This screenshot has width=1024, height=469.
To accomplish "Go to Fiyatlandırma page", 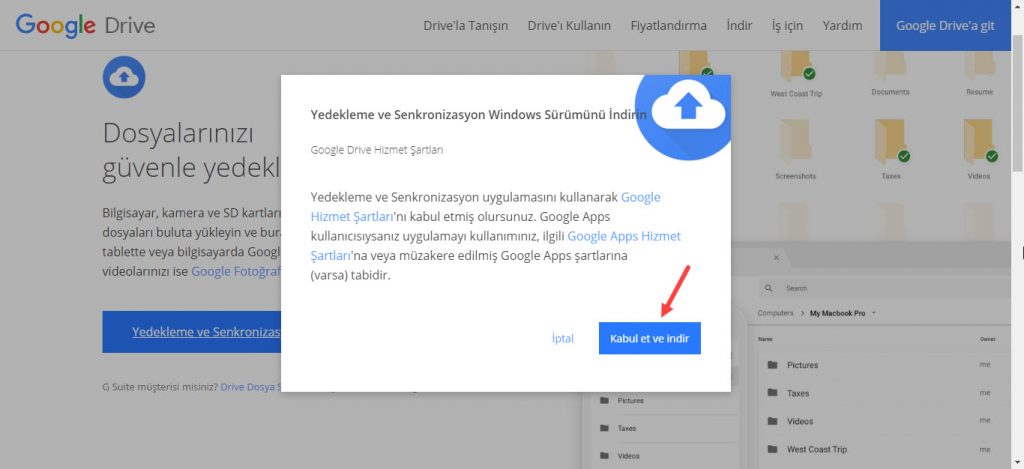I will 668,25.
